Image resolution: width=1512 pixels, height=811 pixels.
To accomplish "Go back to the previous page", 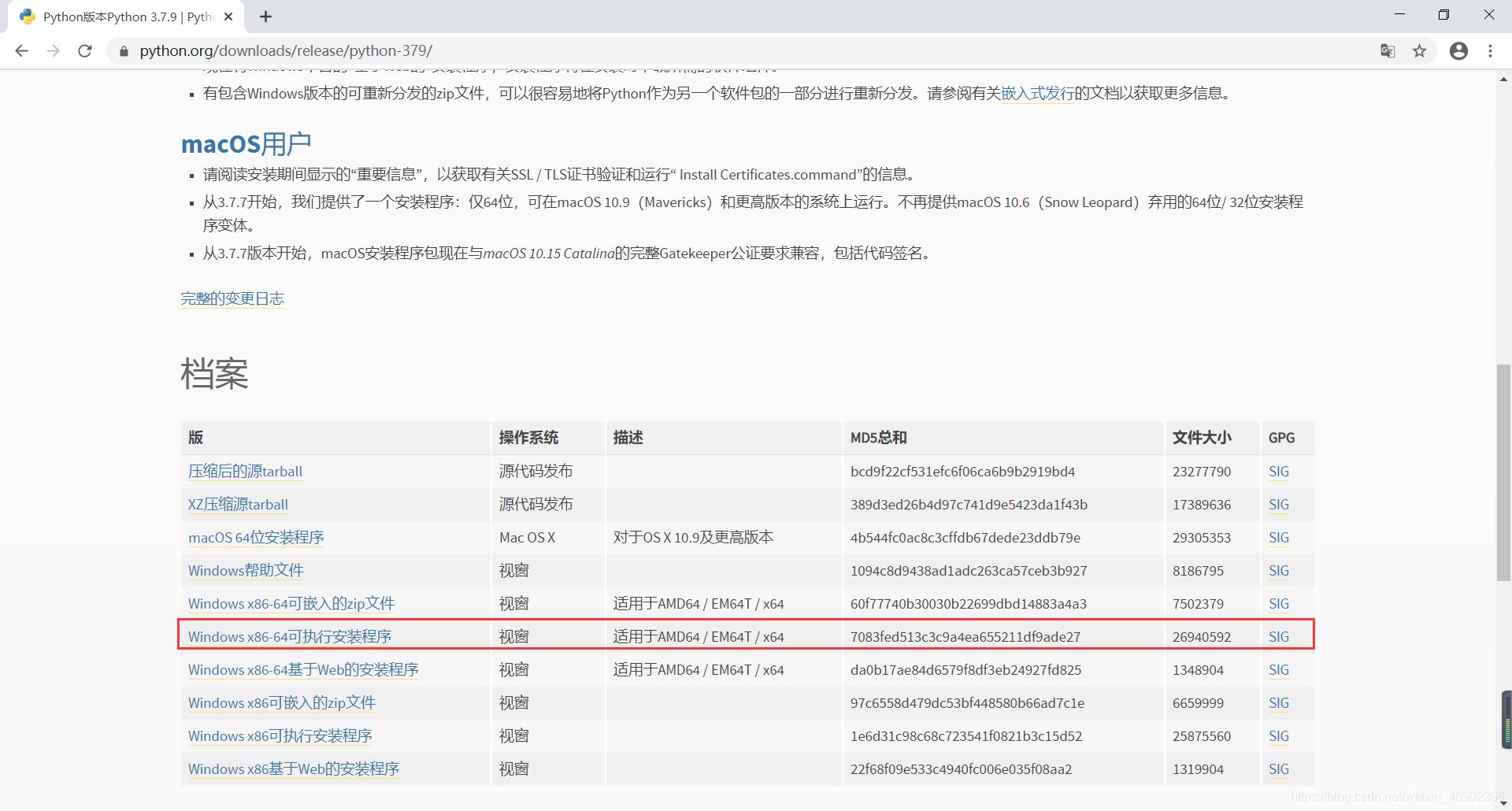I will pos(21,51).
